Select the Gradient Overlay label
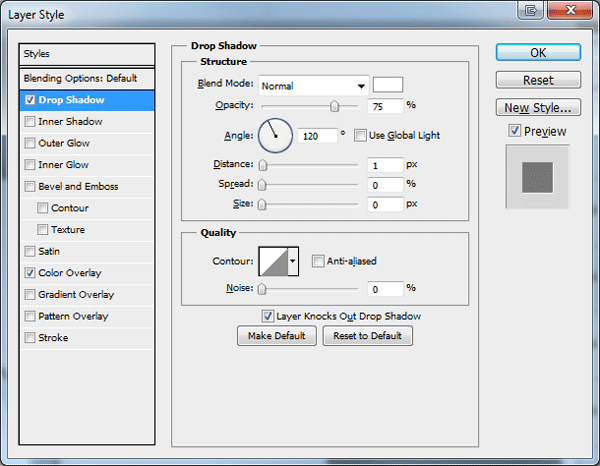Viewport: 600px width, 466px height. (76, 295)
